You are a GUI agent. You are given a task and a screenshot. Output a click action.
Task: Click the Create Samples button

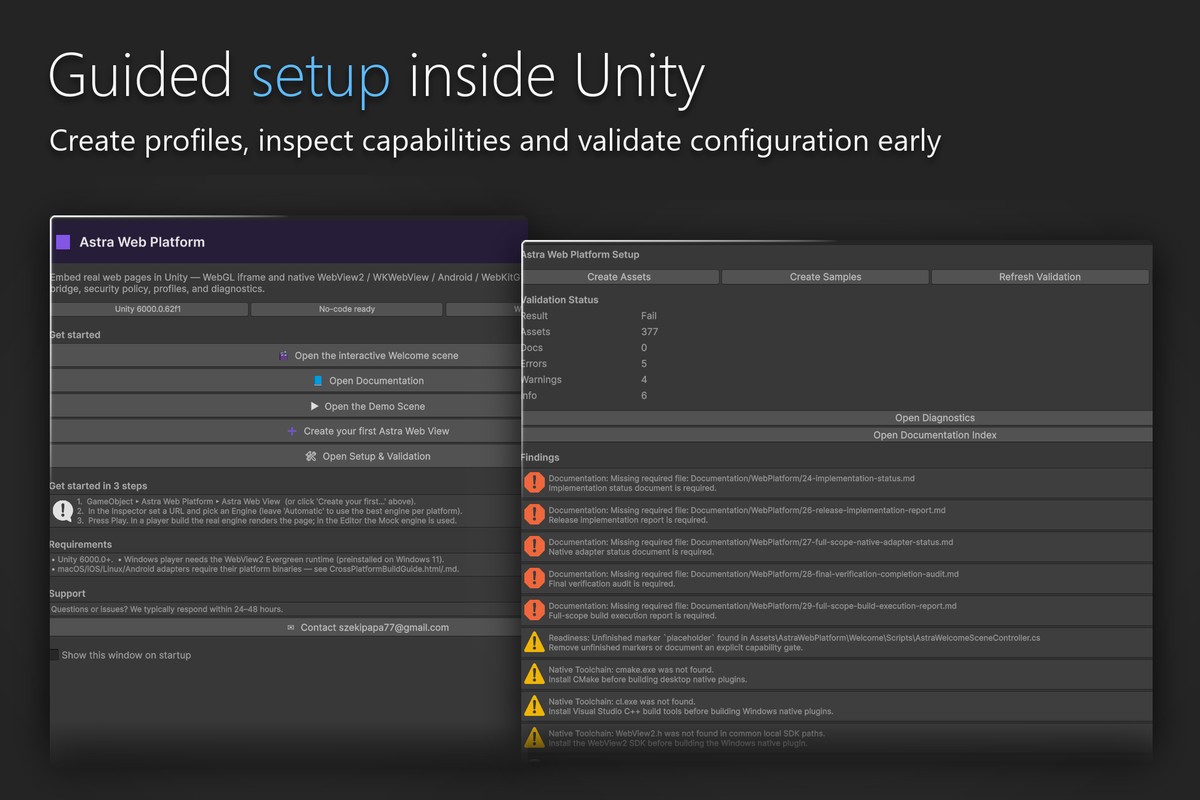(x=825, y=277)
